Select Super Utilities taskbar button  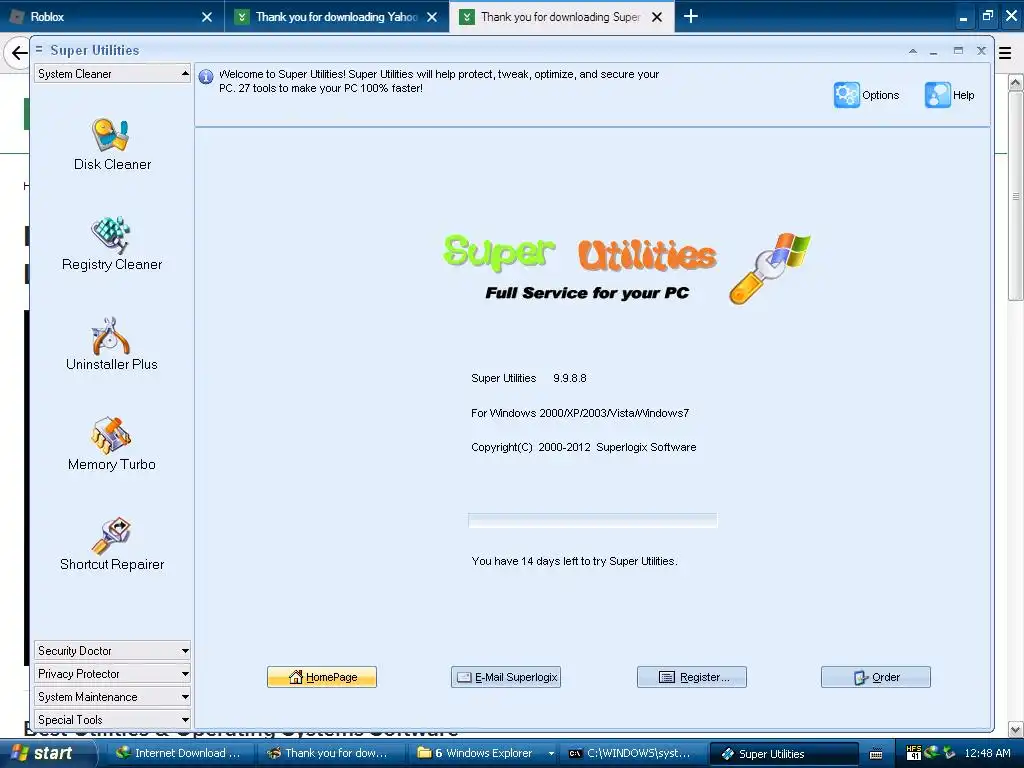pos(782,754)
